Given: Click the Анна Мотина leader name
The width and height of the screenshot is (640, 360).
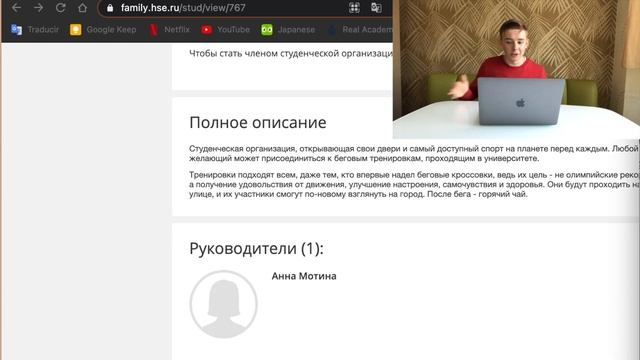Looking at the screenshot, I should (304, 276).
